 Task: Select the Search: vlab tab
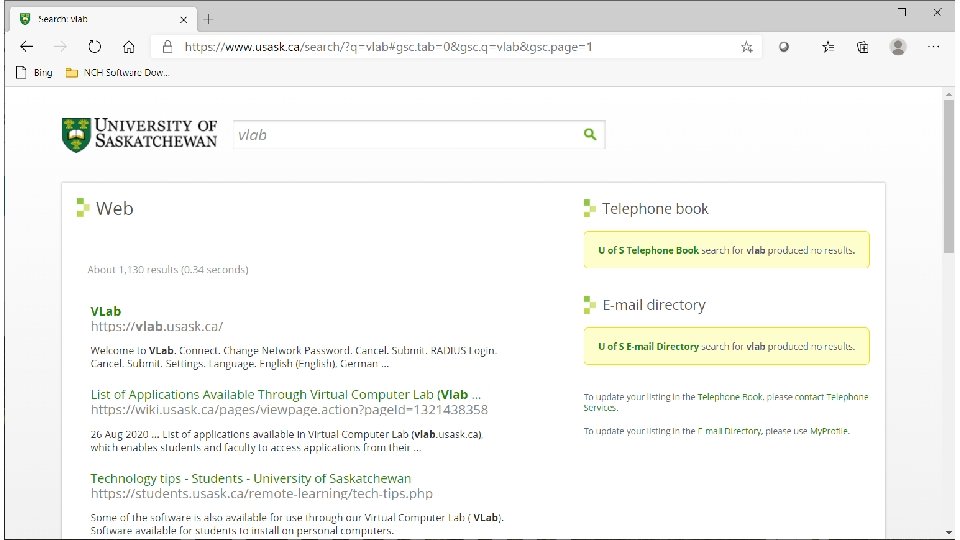pos(103,20)
